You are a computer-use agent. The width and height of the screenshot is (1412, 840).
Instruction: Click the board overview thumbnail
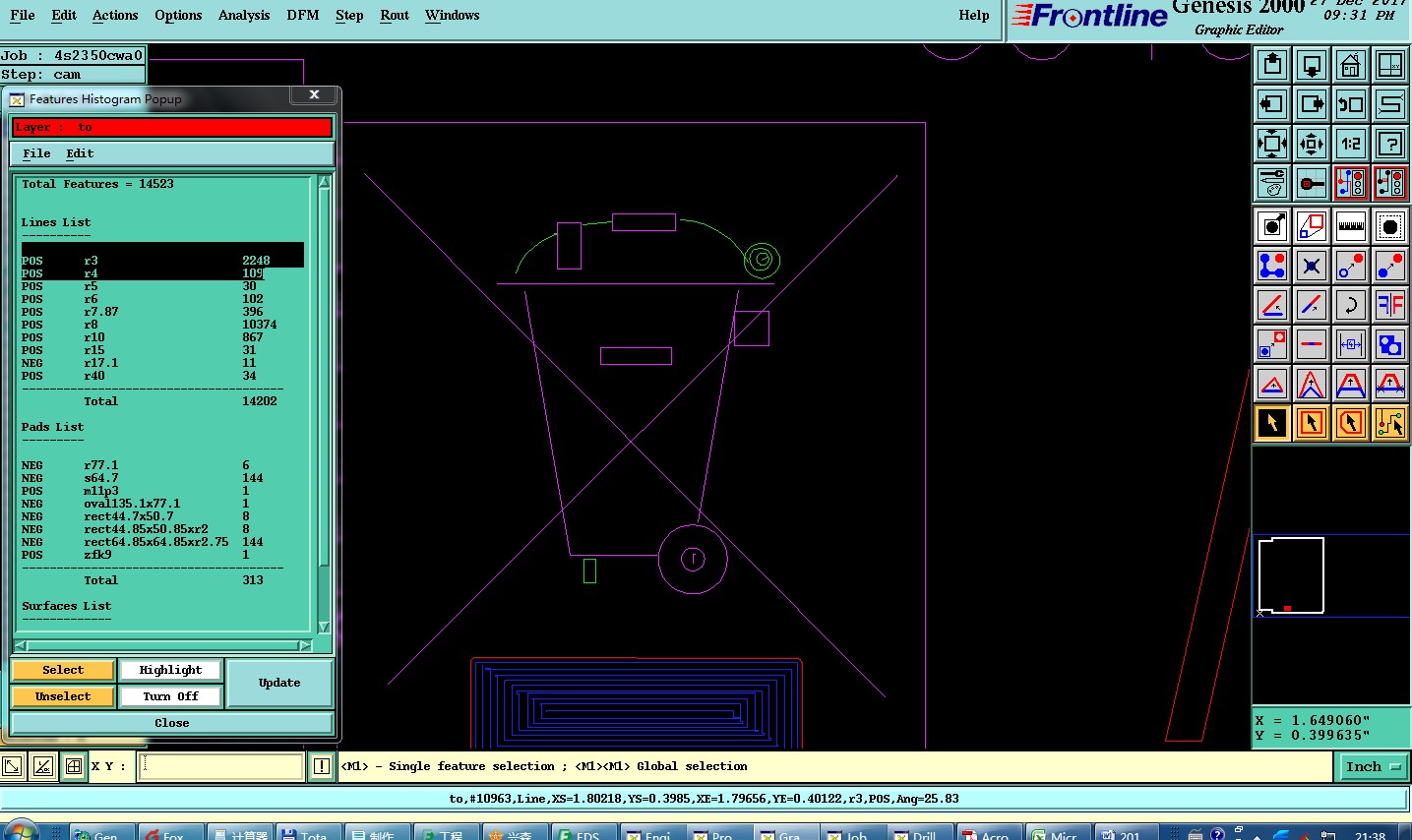coord(1291,575)
